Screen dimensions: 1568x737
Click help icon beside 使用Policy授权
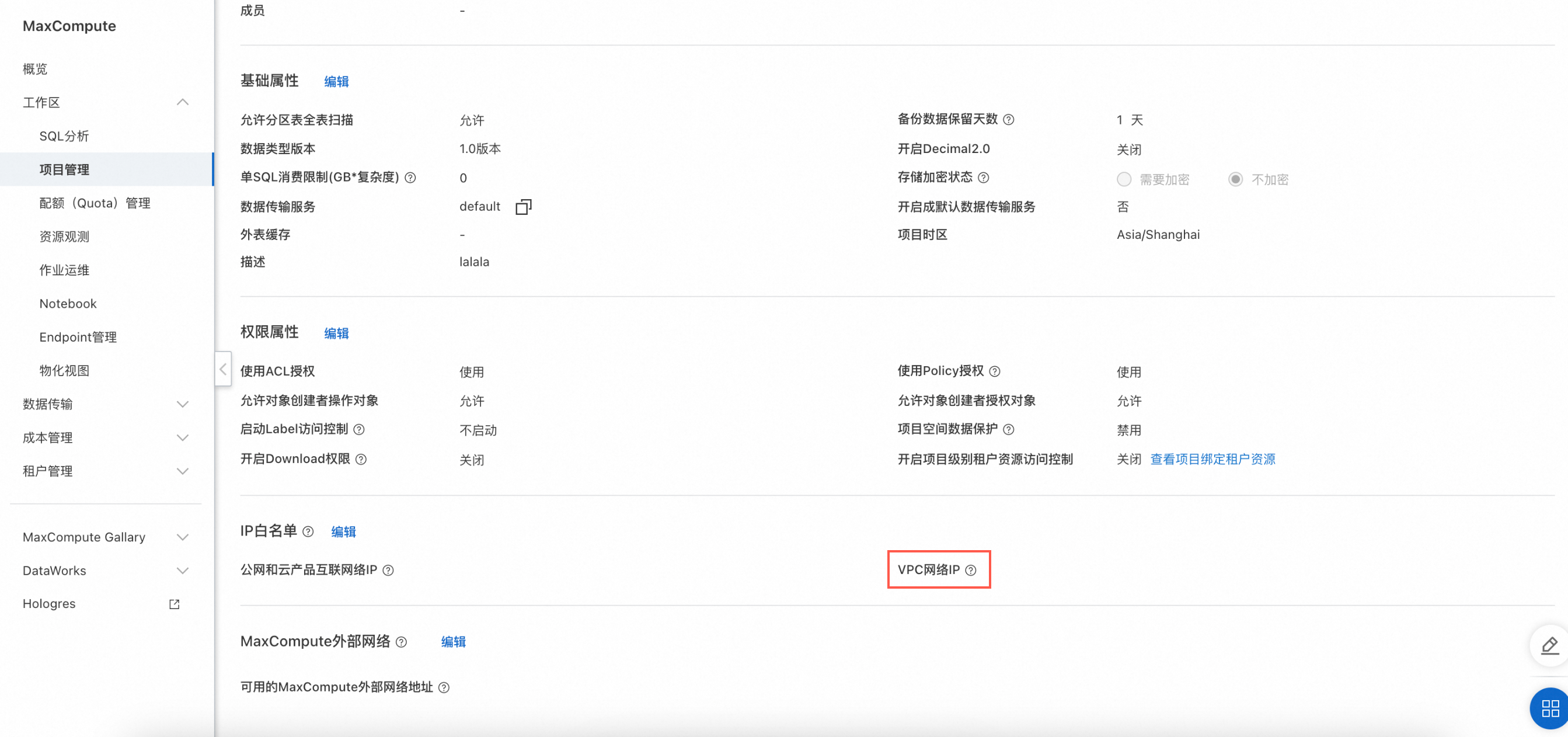(x=995, y=371)
